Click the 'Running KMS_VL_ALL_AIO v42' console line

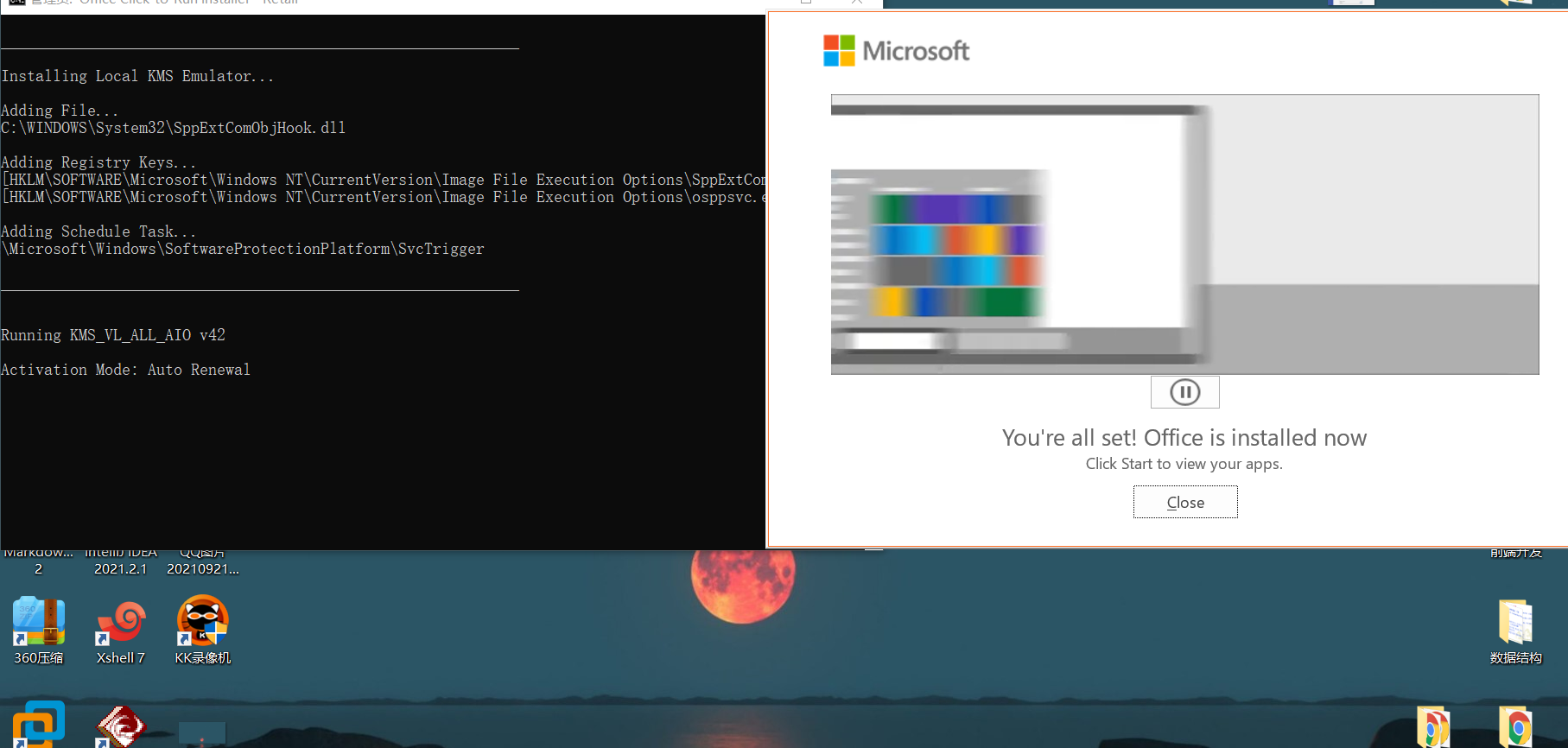pyautogui.click(x=113, y=335)
